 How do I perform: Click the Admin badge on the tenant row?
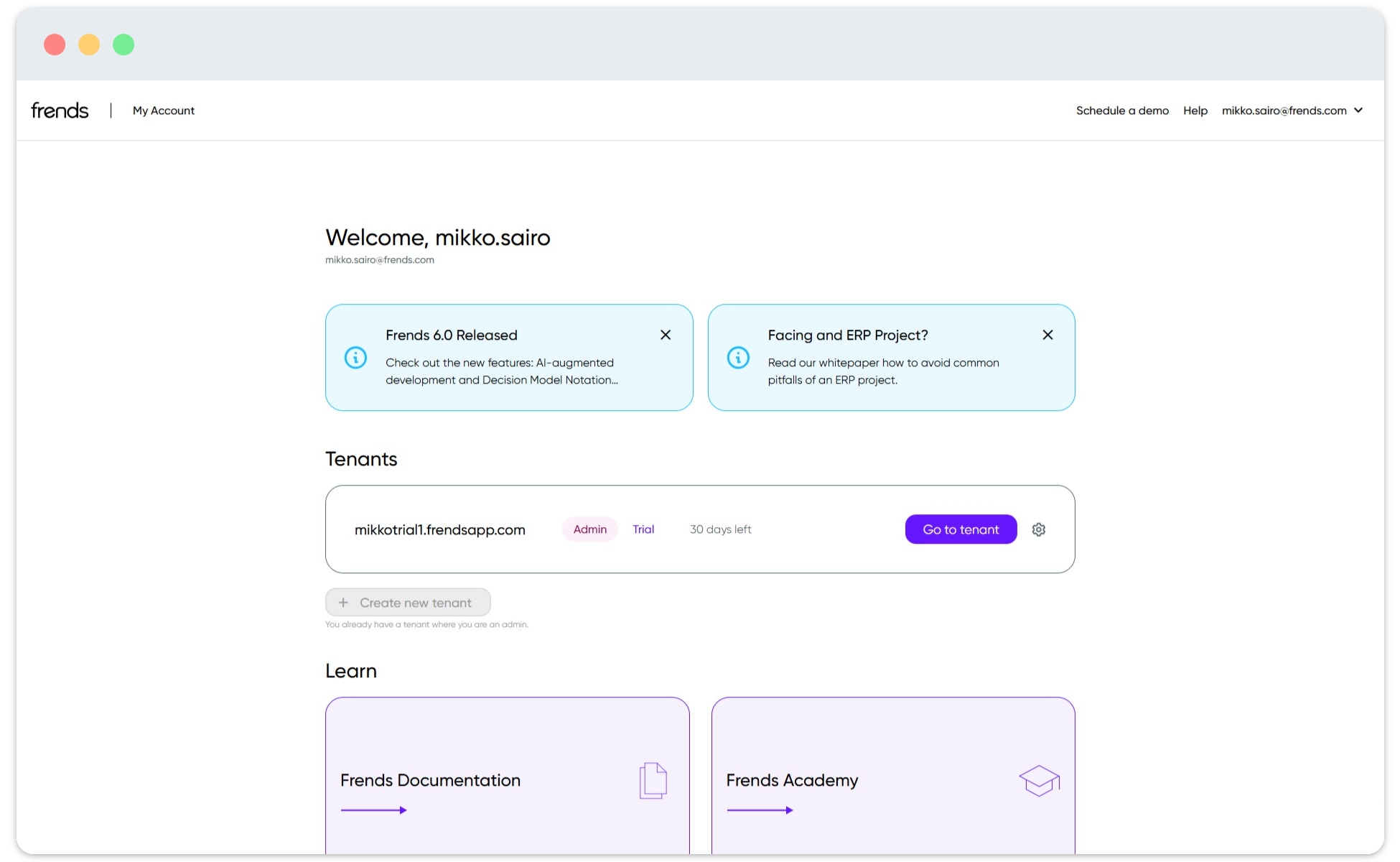click(589, 529)
